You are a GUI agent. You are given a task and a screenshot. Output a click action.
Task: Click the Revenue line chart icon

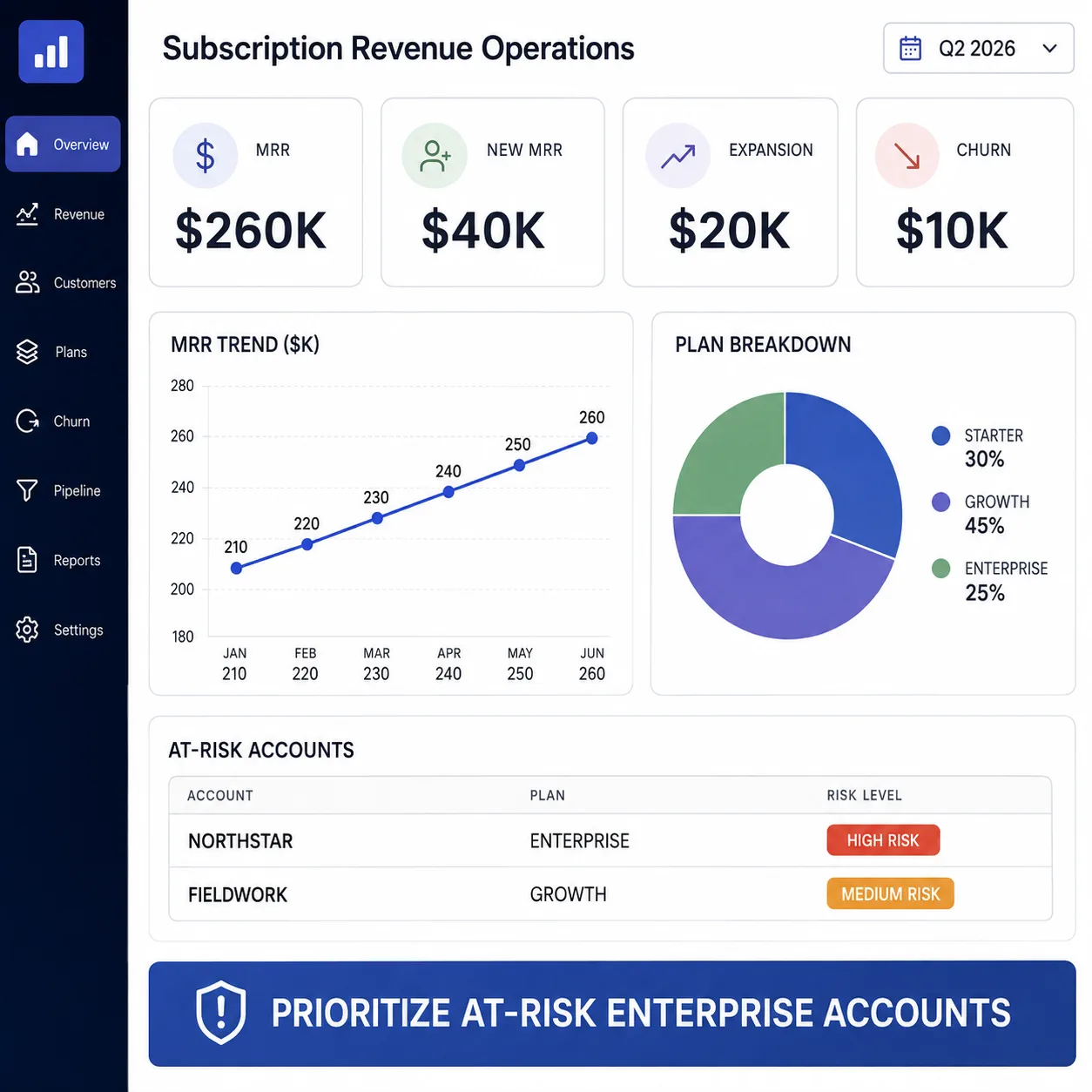point(27,213)
